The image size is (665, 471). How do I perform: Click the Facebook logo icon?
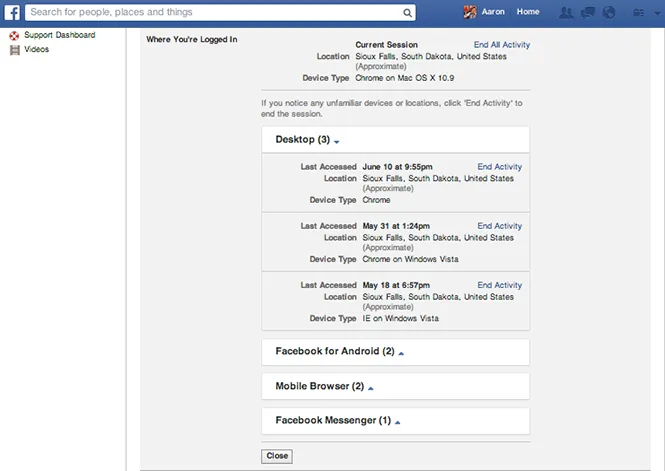tap(12, 12)
